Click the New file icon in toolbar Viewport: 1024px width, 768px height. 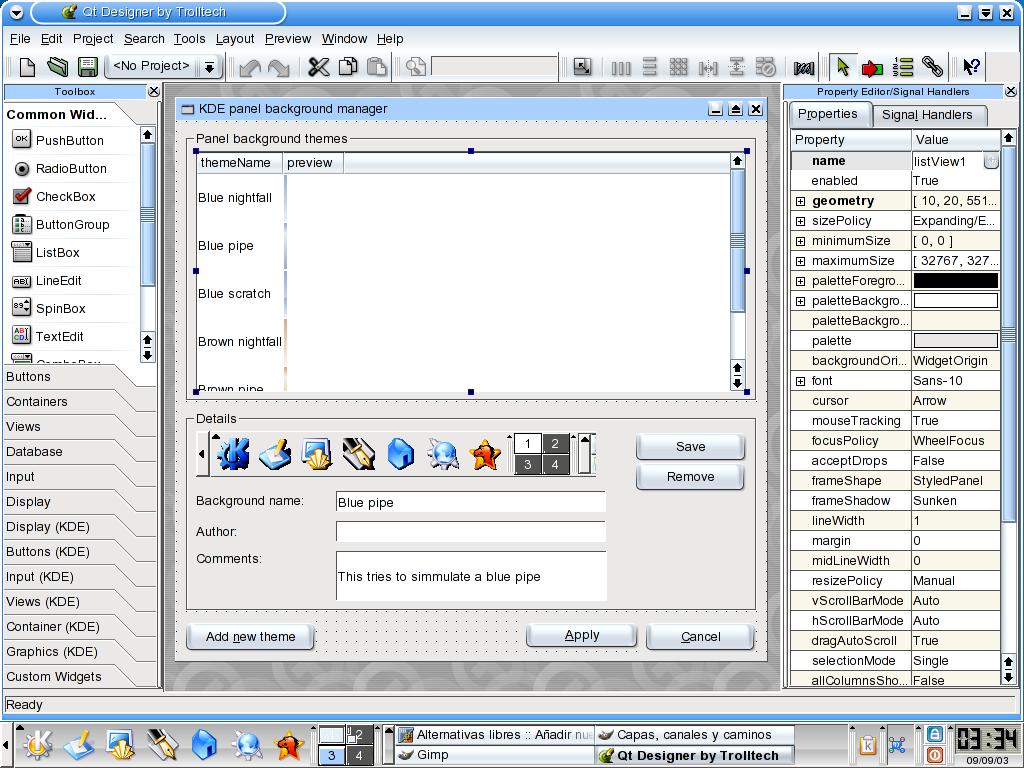pos(27,67)
